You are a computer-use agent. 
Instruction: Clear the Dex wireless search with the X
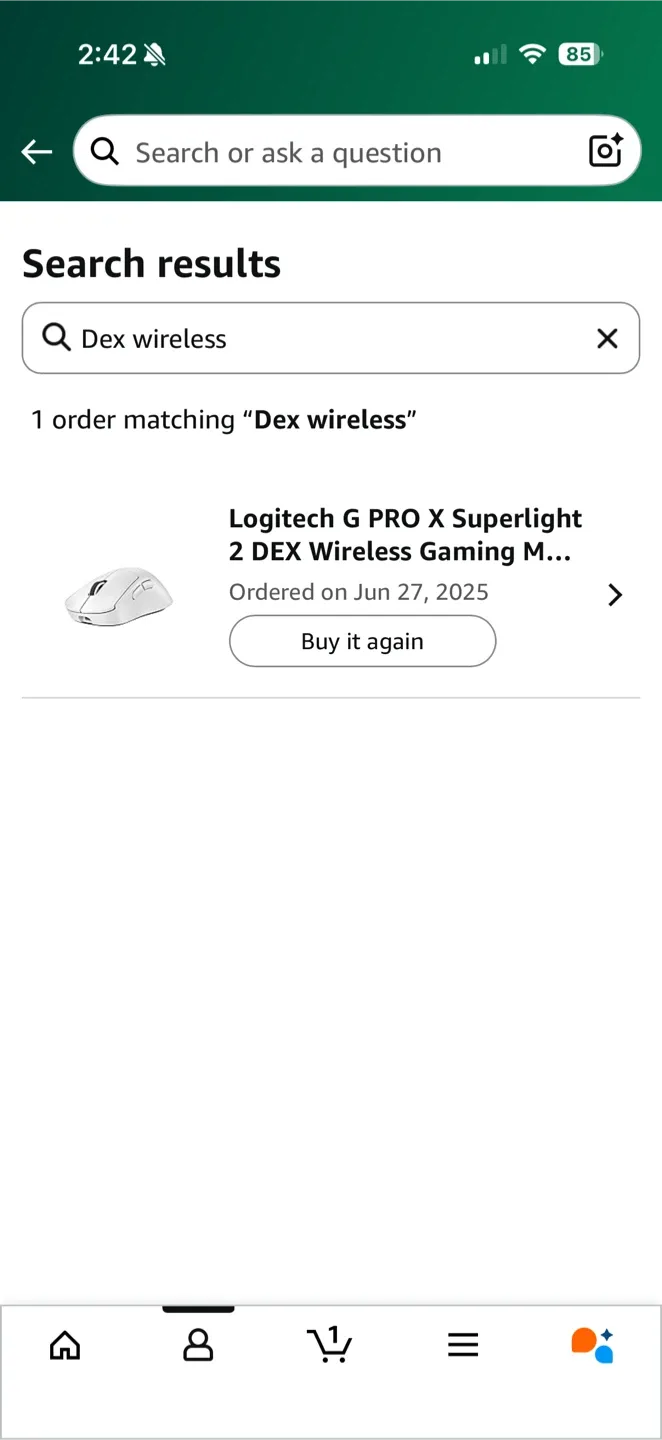coord(607,338)
